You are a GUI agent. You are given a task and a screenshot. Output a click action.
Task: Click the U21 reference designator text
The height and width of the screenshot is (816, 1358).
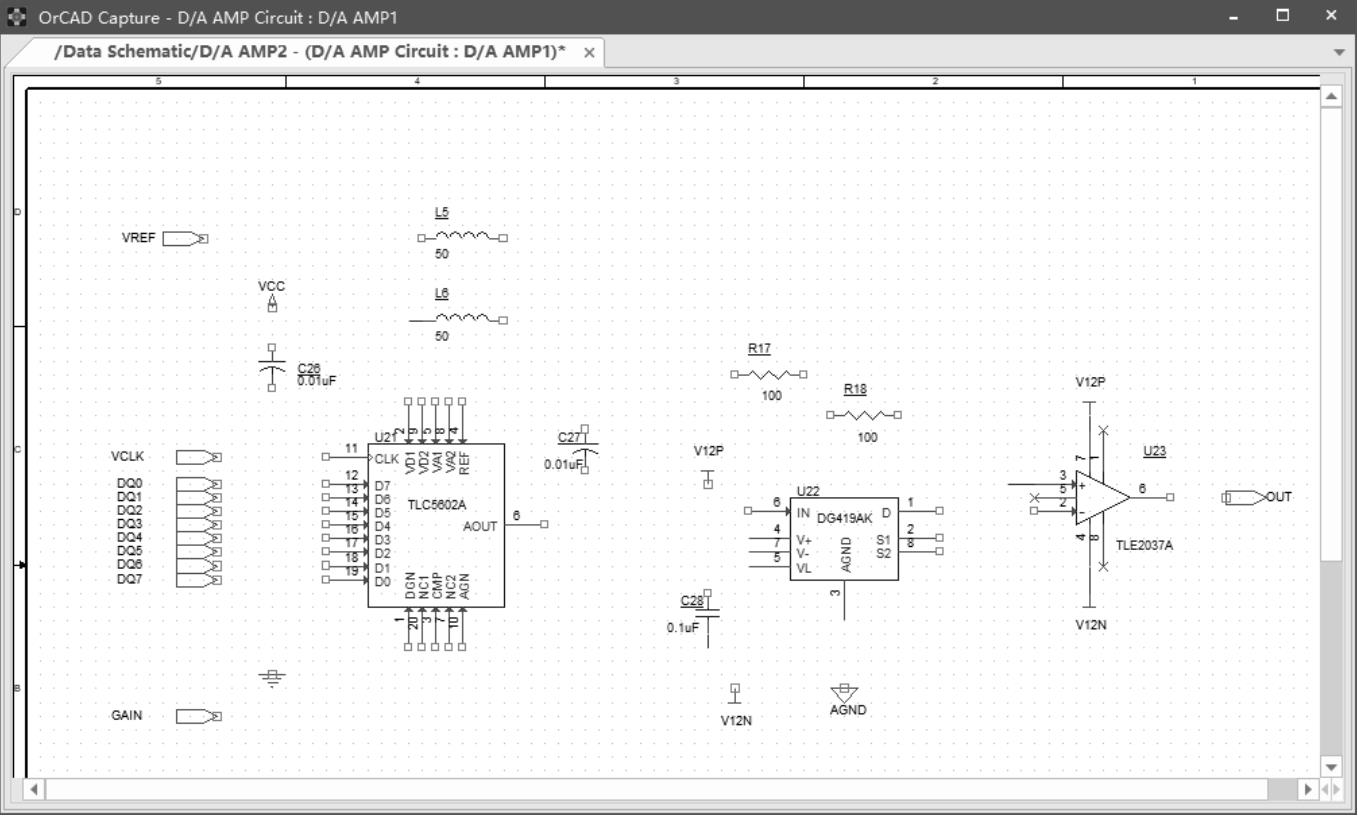coord(385,437)
